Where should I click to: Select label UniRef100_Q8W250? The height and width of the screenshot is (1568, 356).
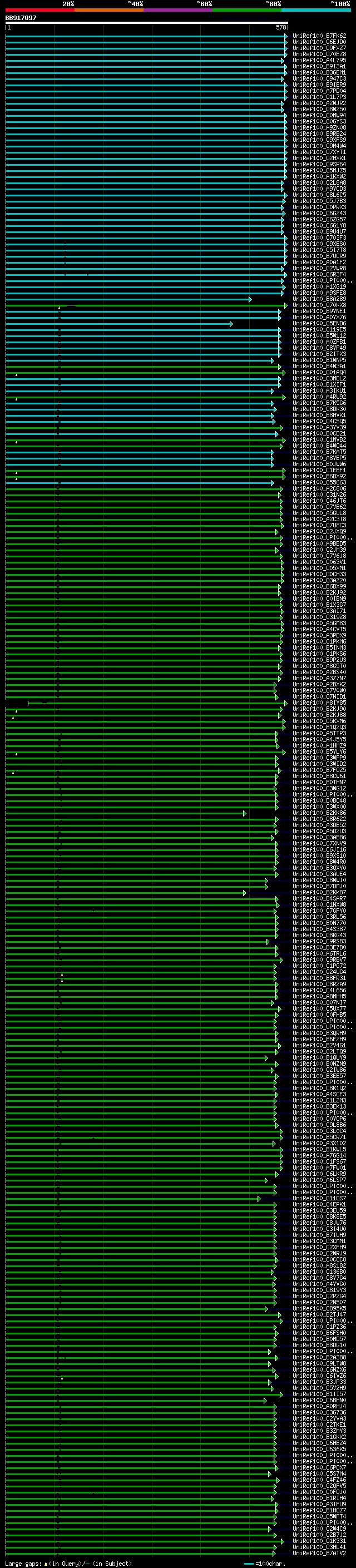point(319,110)
